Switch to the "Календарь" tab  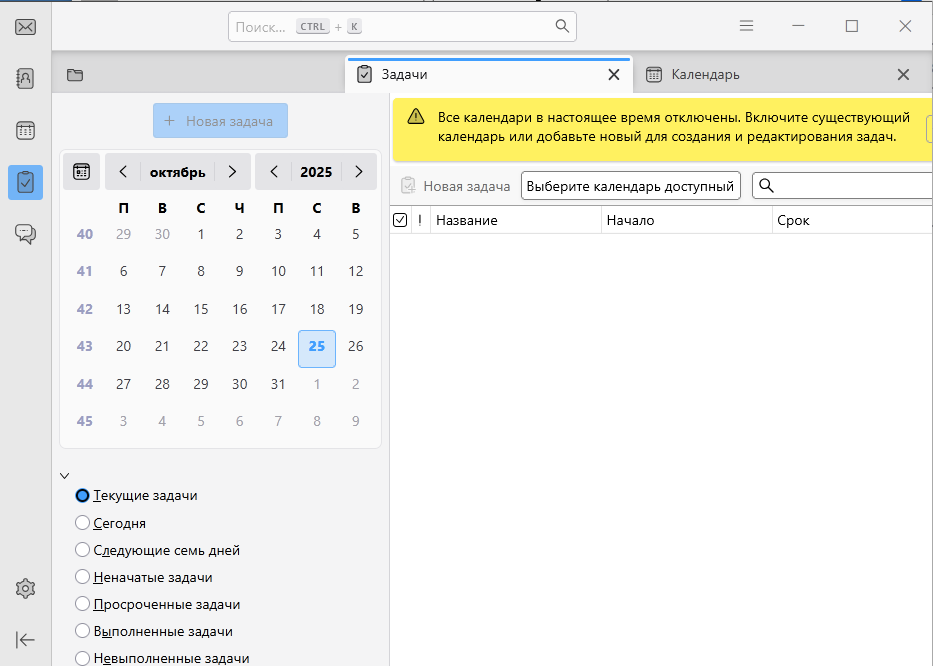705,75
